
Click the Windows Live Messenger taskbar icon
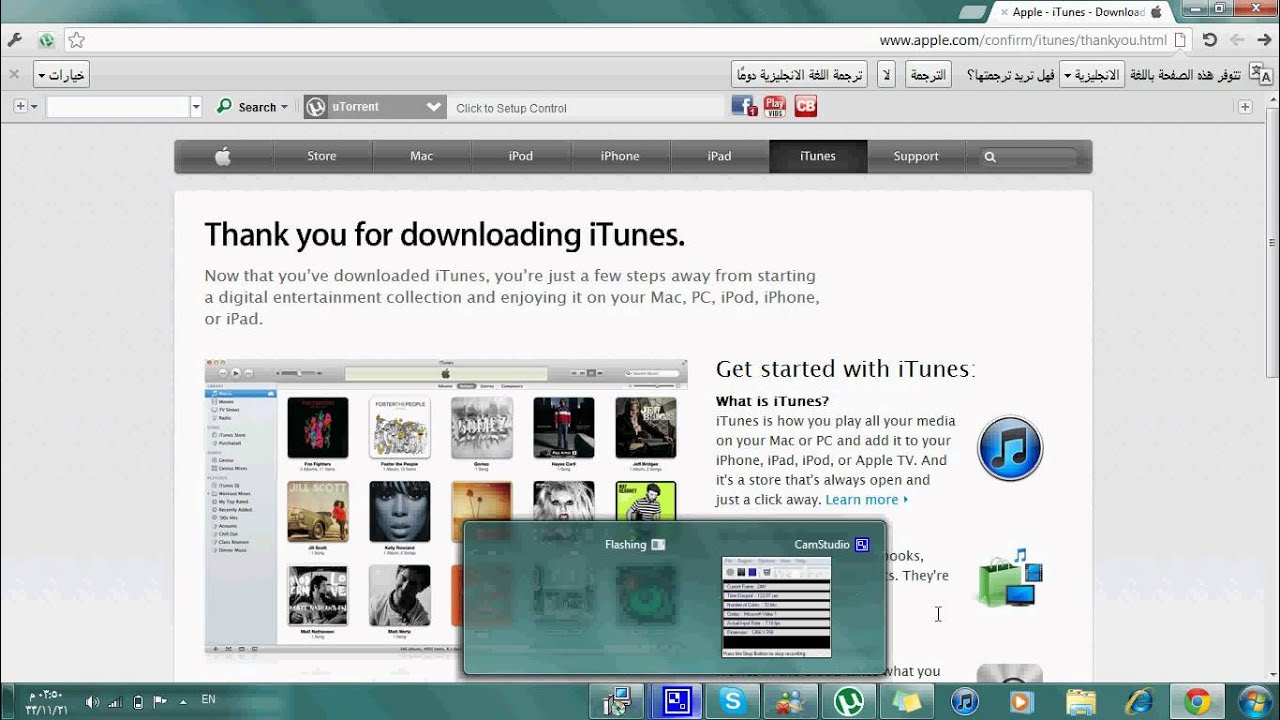click(790, 702)
